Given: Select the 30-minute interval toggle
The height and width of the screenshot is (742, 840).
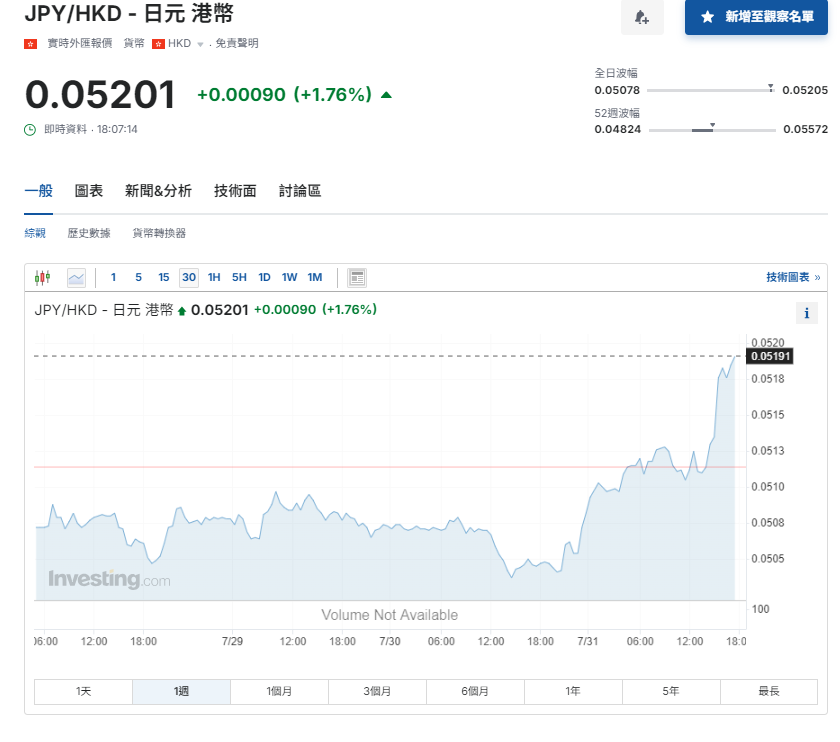Looking at the screenshot, I should (188, 277).
